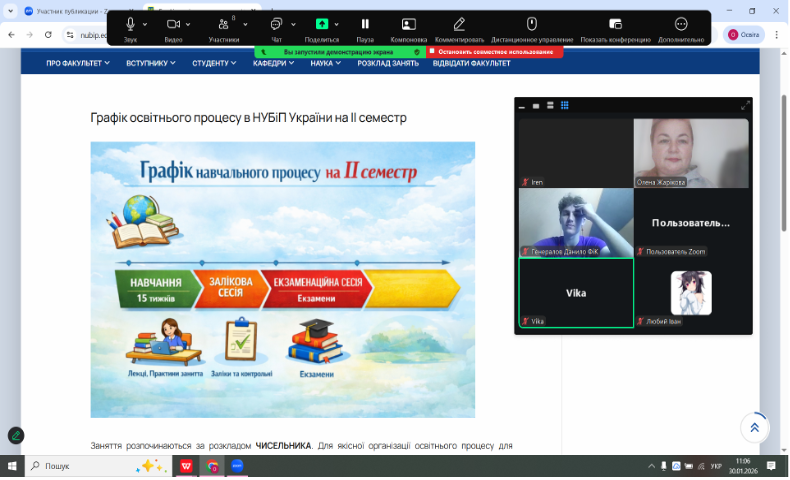Open share options arrow beside Поделиться
This screenshot has width=790, height=480.
click(337, 24)
